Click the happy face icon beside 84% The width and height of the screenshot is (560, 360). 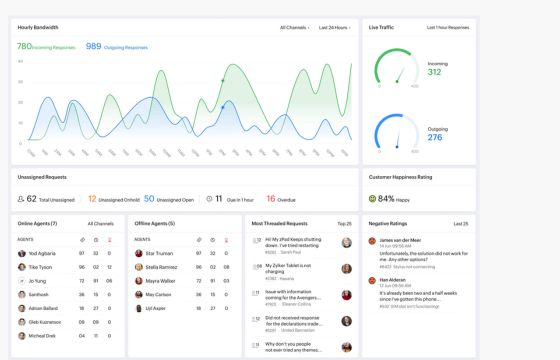tap(372, 199)
